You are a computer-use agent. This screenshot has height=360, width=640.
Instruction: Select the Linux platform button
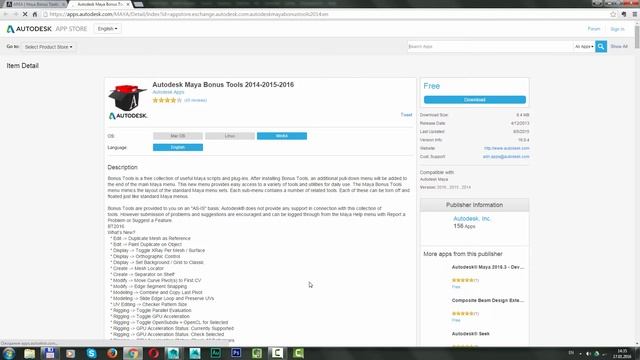230,136
